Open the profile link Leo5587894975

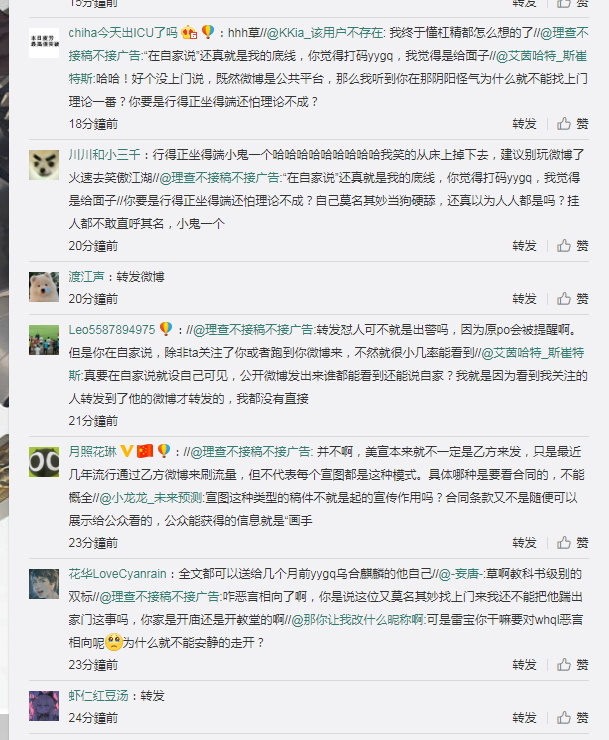(x=111, y=329)
